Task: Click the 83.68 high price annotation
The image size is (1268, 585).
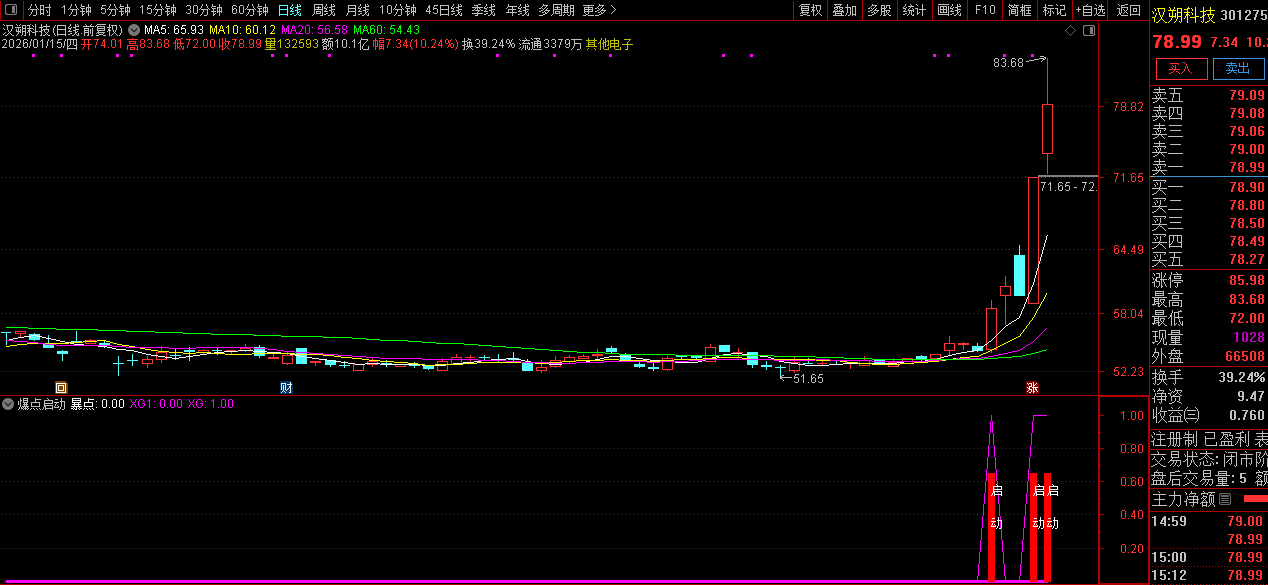Action: [1008, 63]
